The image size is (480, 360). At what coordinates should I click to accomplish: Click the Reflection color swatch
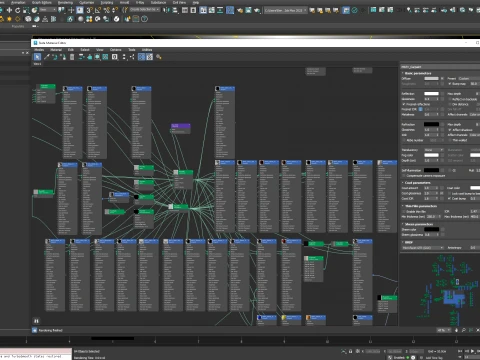[x=431, y=94]
